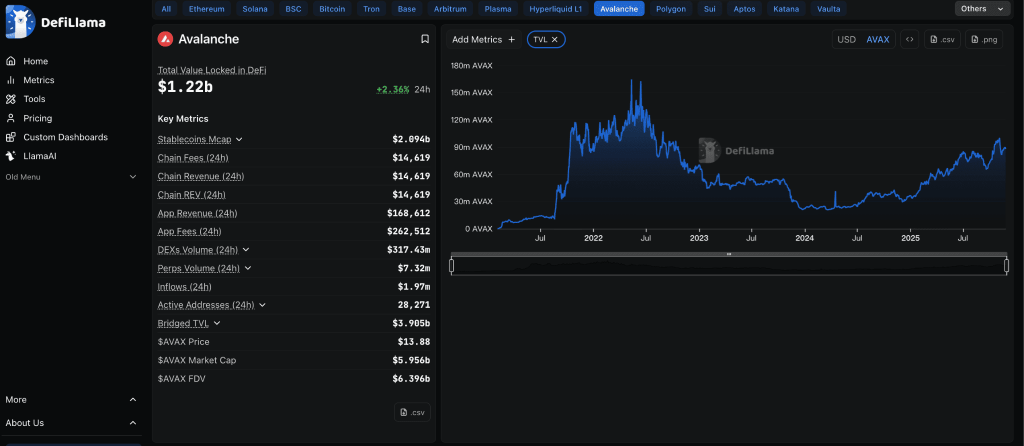
Task: Switch chart denomination to USD
Action: click(x=846, y=39)
